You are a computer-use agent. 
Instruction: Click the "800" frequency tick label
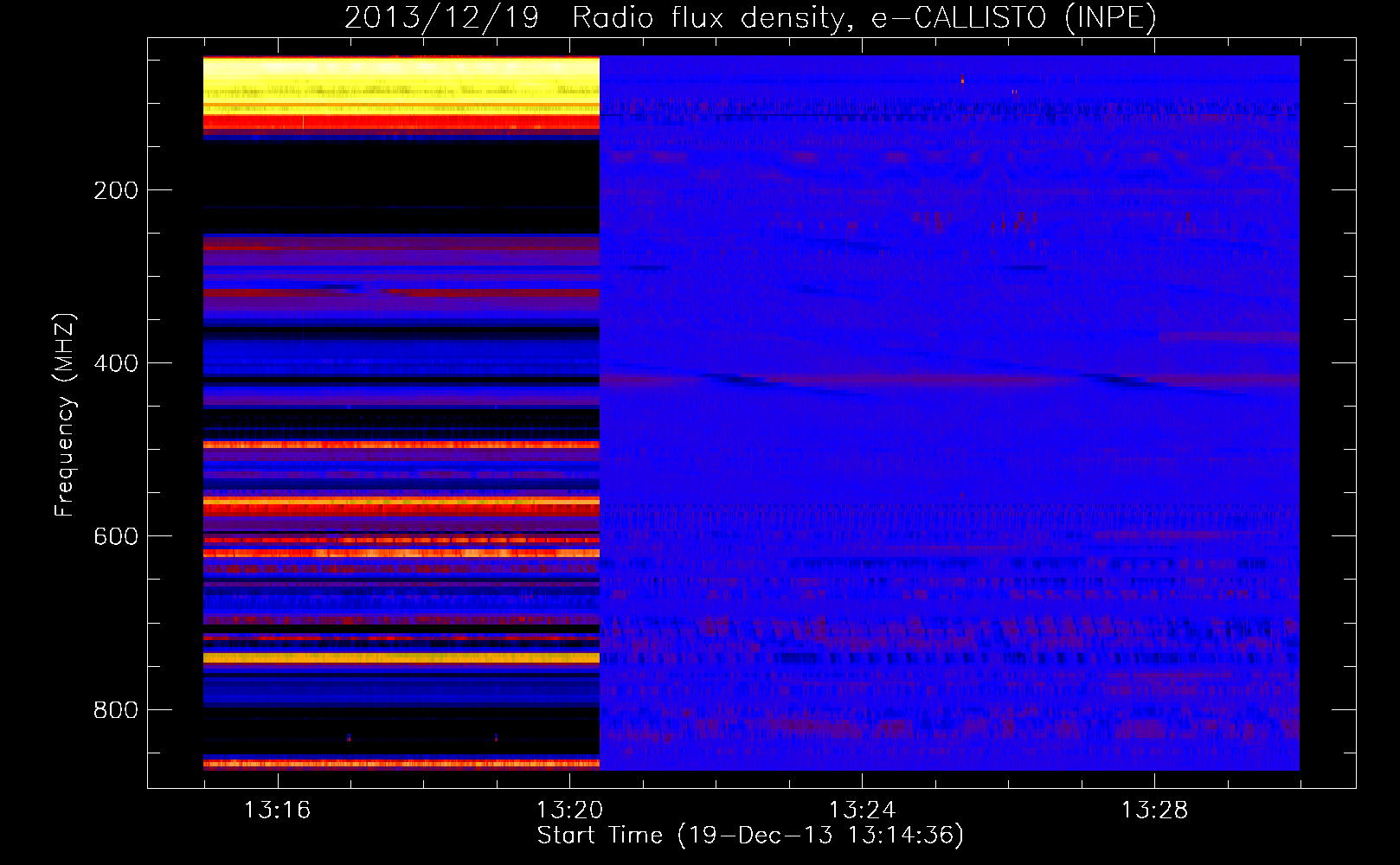116,710
